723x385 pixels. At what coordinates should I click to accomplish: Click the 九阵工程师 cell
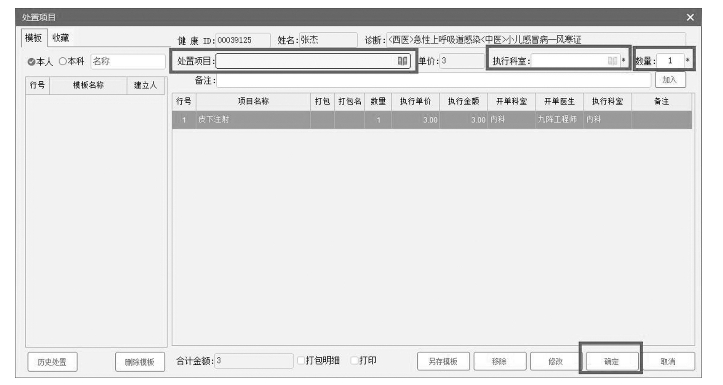(x=559, y=120)
